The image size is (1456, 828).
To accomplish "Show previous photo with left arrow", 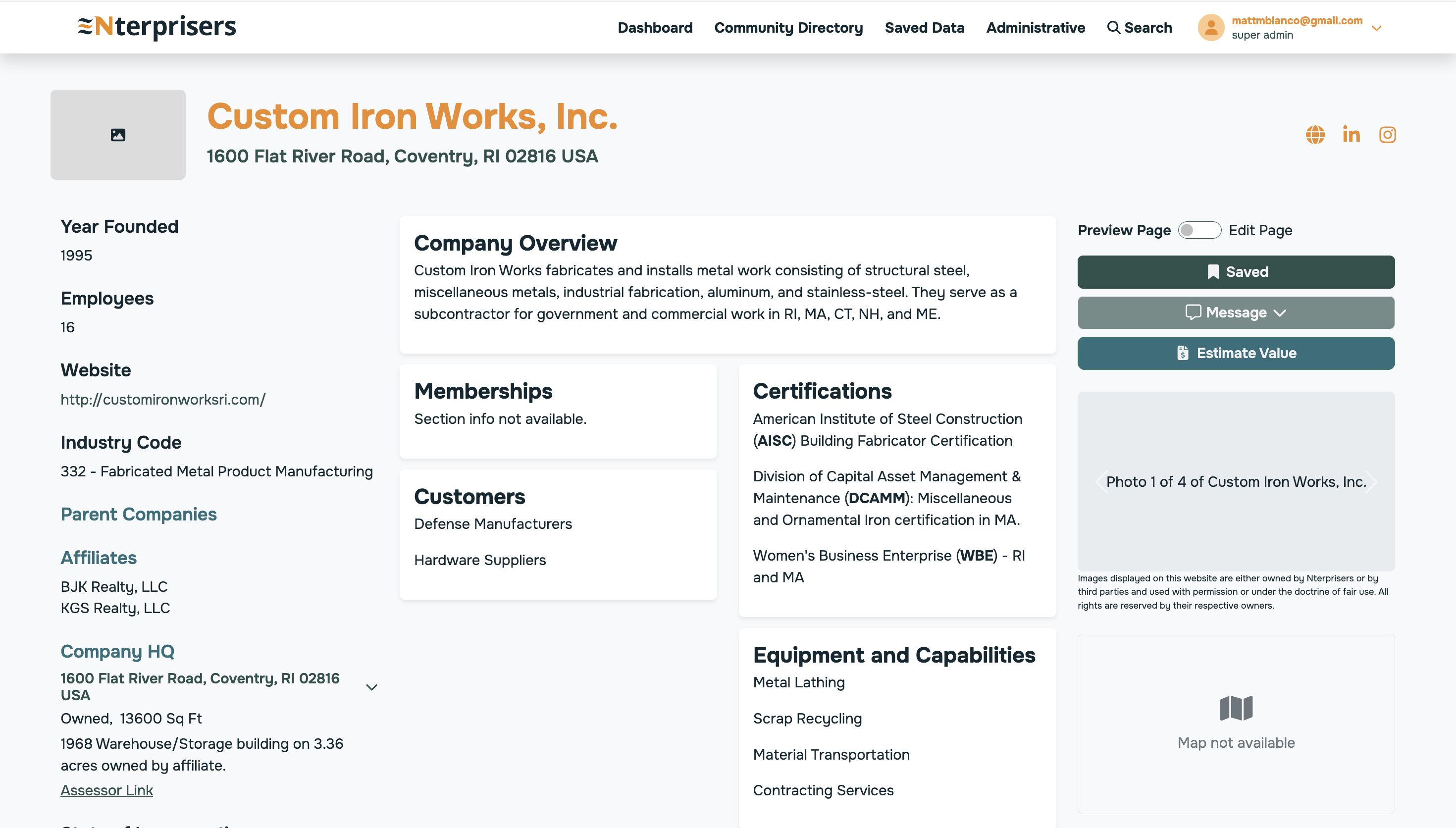I will (x=1101, y=482).
